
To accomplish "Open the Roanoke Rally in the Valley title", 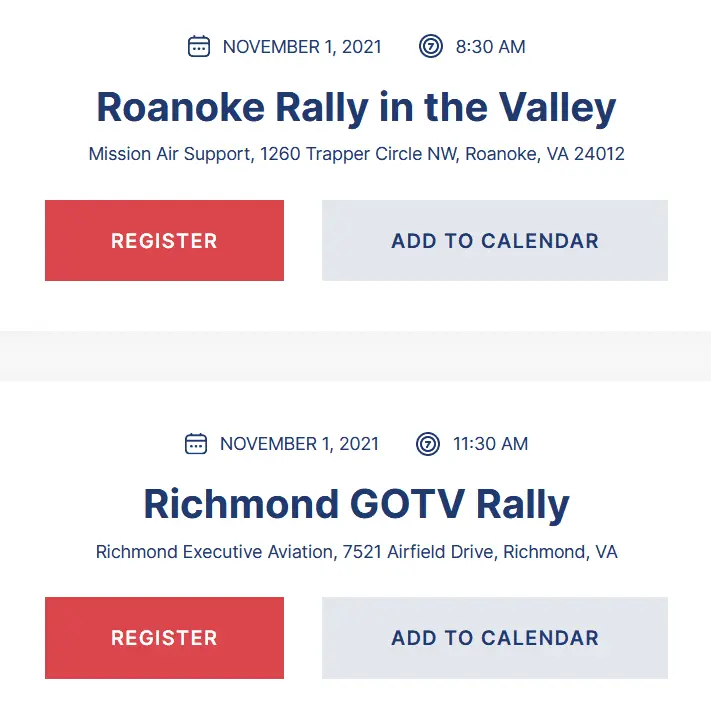I will coord(356,107).
